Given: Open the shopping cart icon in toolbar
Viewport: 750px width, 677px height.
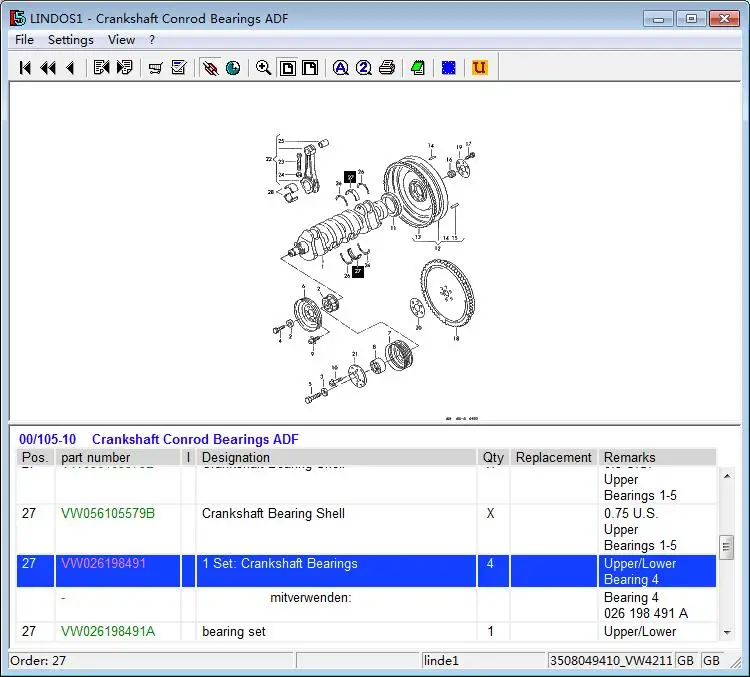Looking at the screenshot, I should [155, 68].
